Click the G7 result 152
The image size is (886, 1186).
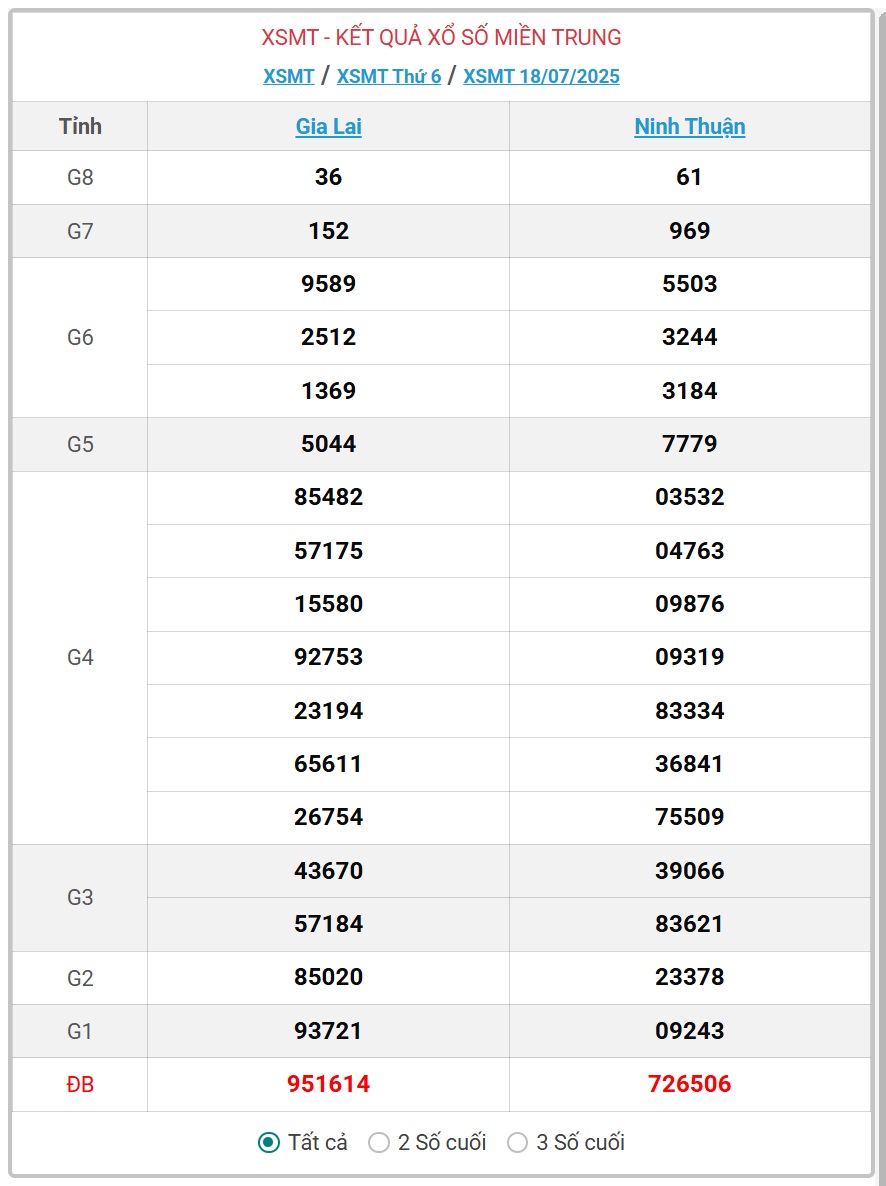[328, 231]
